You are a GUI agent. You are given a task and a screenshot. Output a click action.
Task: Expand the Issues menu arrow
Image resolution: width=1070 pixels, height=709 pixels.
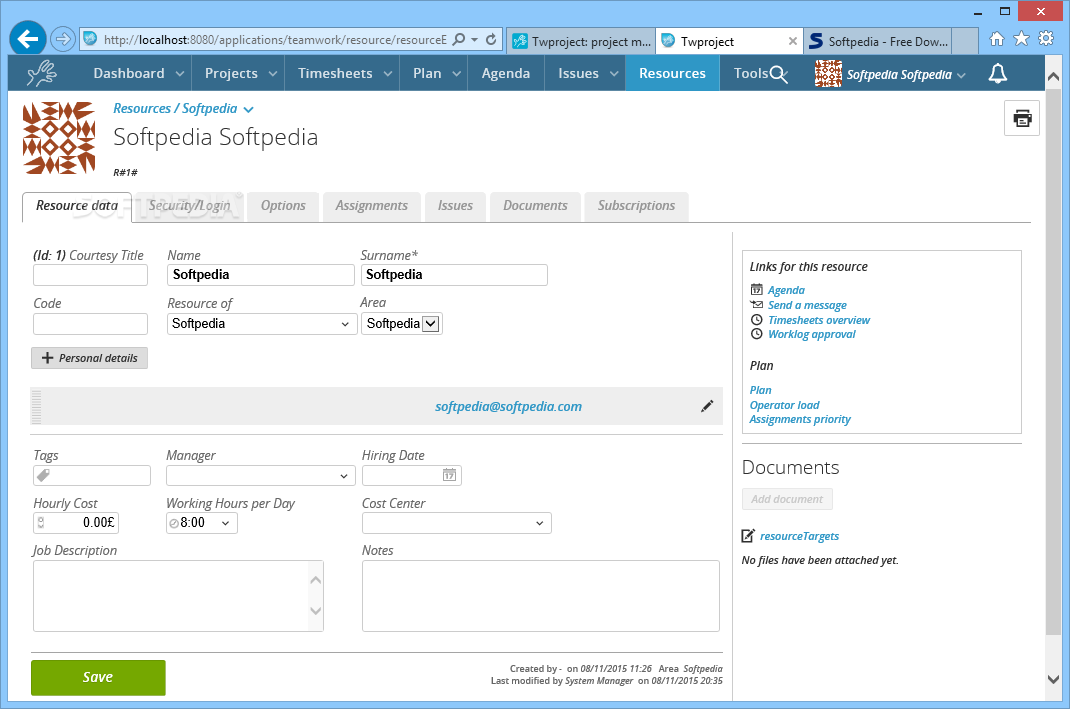(x=613, y=74)
